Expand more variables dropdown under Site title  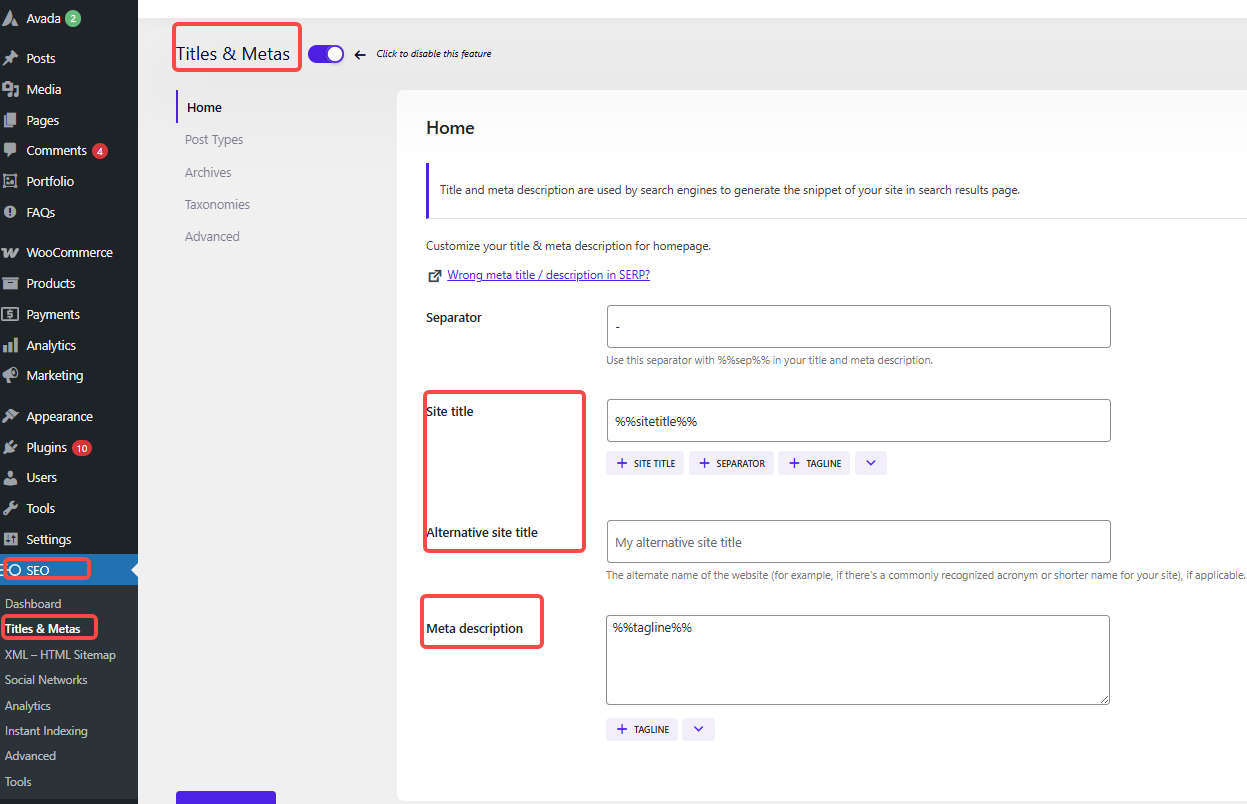coord(871,463)
